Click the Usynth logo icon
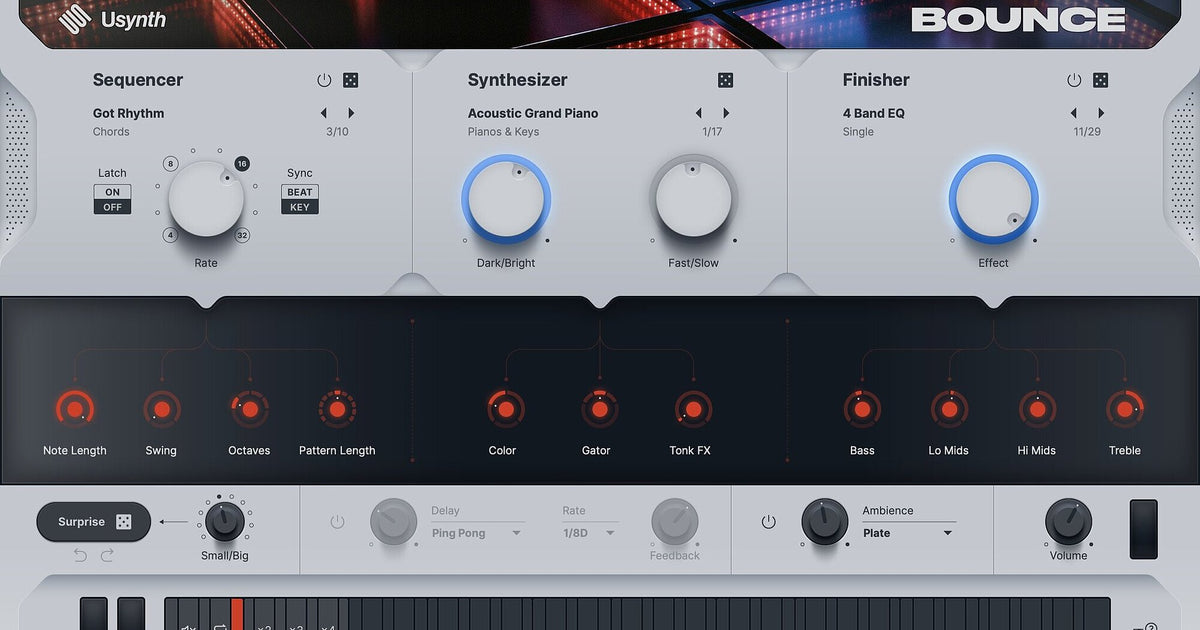The image size is (1200, 630). [74, 18]
